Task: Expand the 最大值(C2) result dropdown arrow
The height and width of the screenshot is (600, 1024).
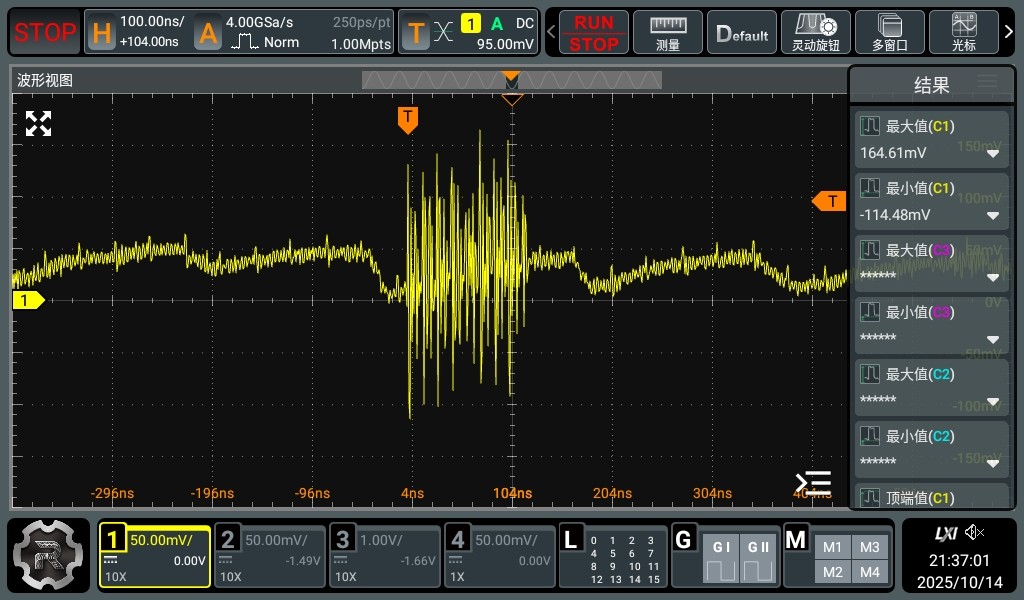Action: [993, 402]
